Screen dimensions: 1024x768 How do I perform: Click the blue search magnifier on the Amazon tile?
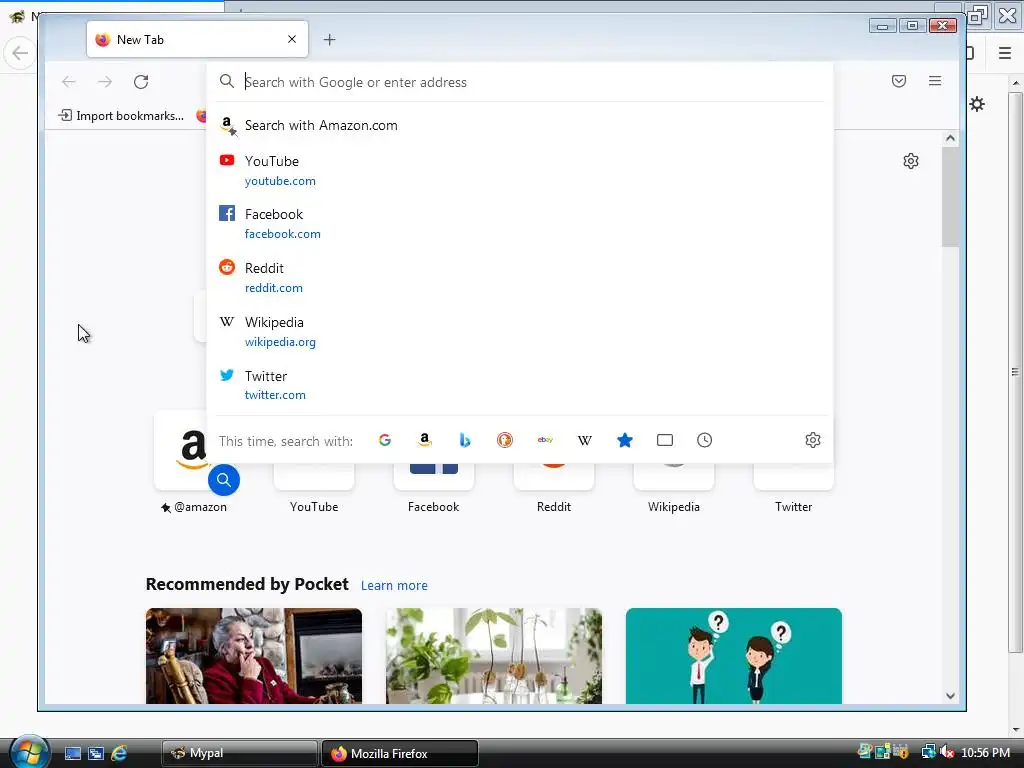point(224,480)
